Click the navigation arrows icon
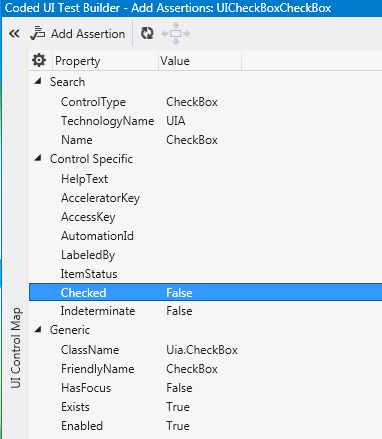The image size is (382, 439). (x=176, y=33)
